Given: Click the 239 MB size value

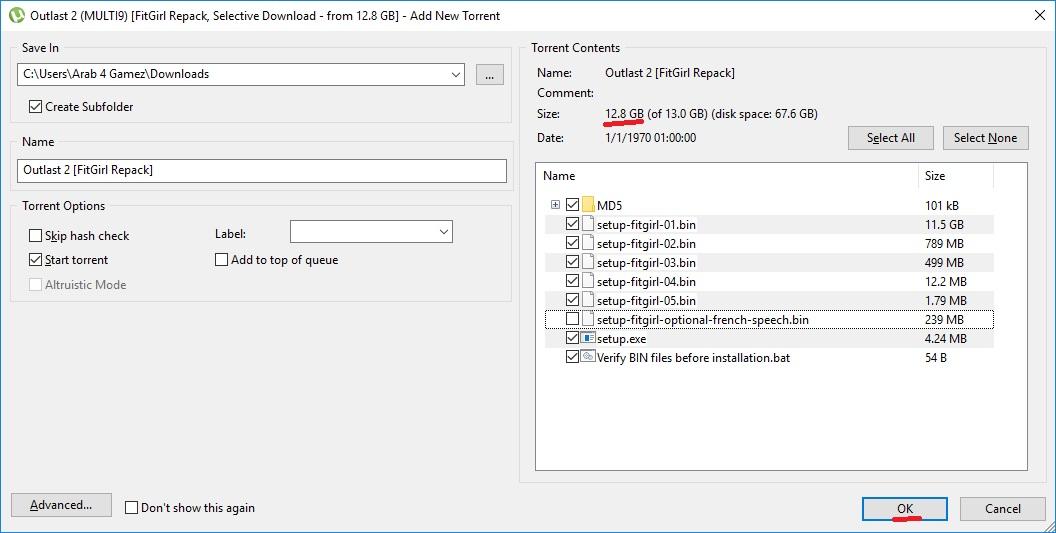Looking at the screenshot, I should pos(944,319).
